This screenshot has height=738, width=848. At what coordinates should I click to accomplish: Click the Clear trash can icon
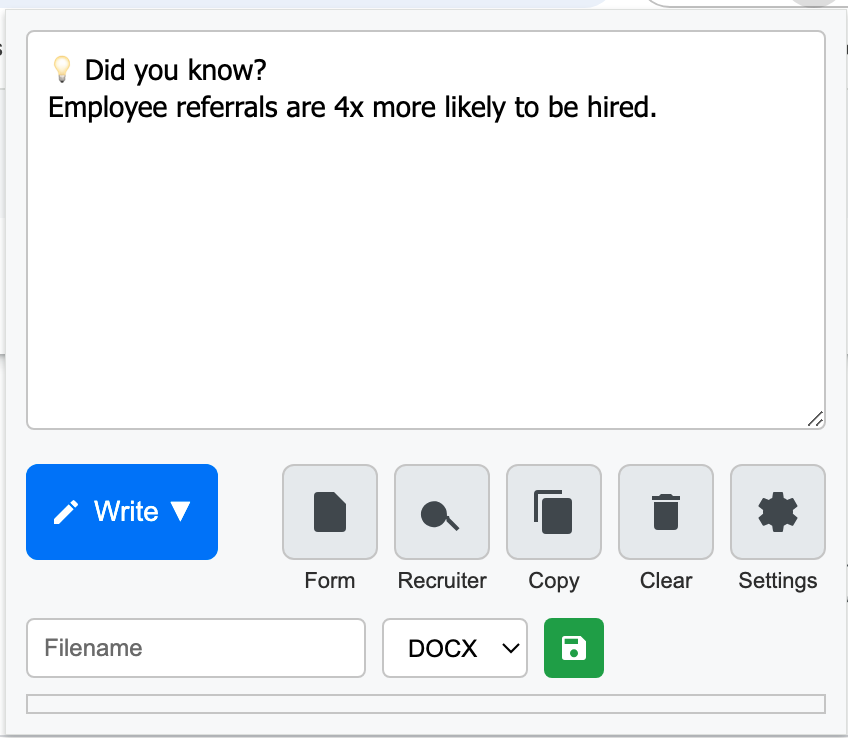click(x=665, y=512)
